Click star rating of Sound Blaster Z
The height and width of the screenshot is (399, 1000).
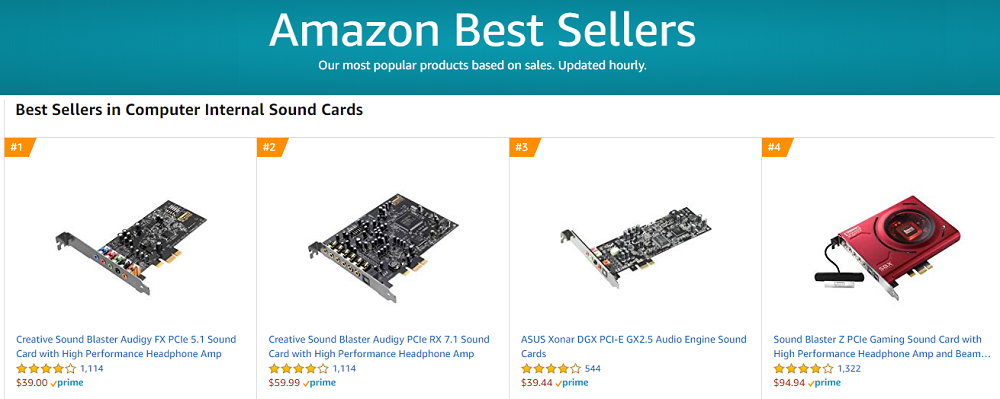pos(804,368)
